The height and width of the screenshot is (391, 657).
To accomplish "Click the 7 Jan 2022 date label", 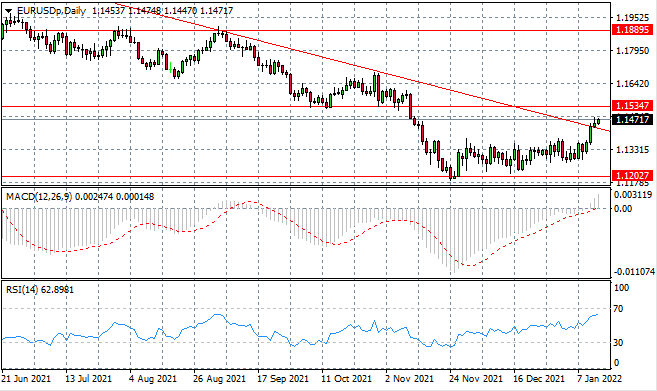I will coord(600,378).
